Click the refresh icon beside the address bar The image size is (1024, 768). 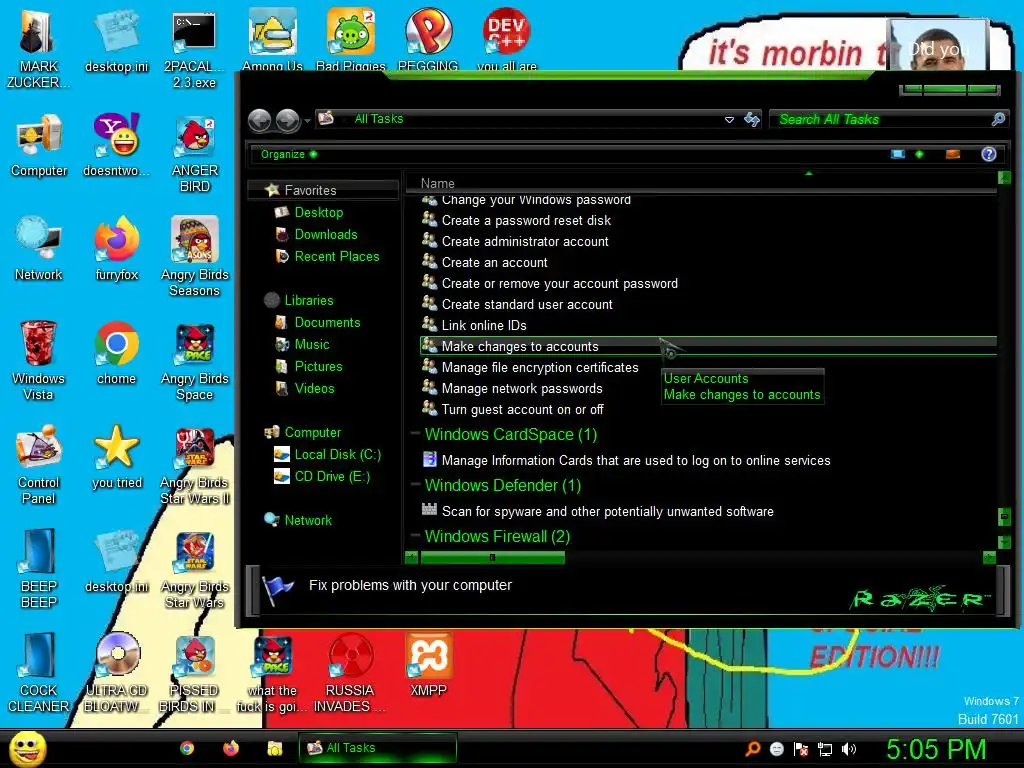tap(752, 120)
